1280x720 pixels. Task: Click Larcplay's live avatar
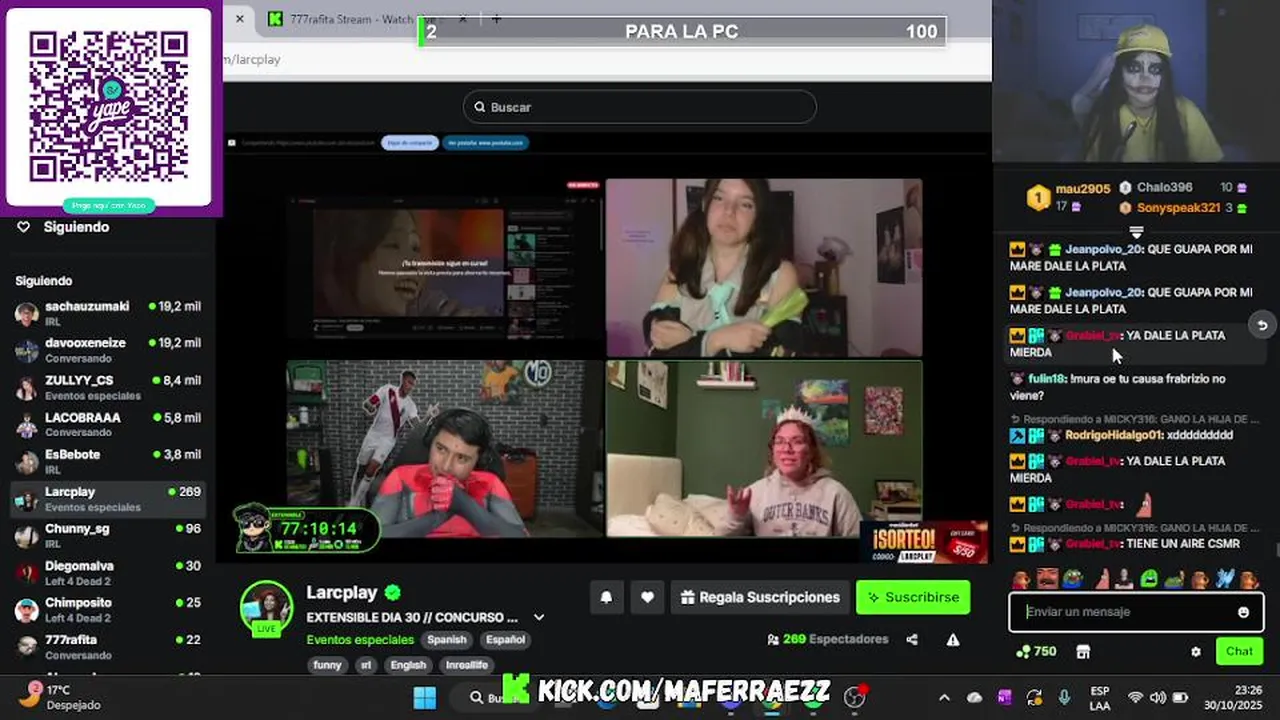[266, 607]
